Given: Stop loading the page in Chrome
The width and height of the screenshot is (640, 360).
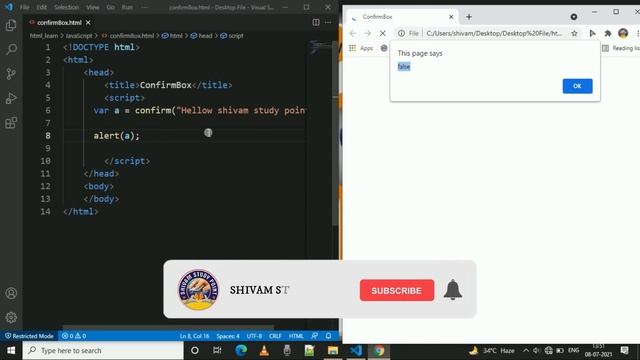Looking at the screenshot, I should (382, 33).
